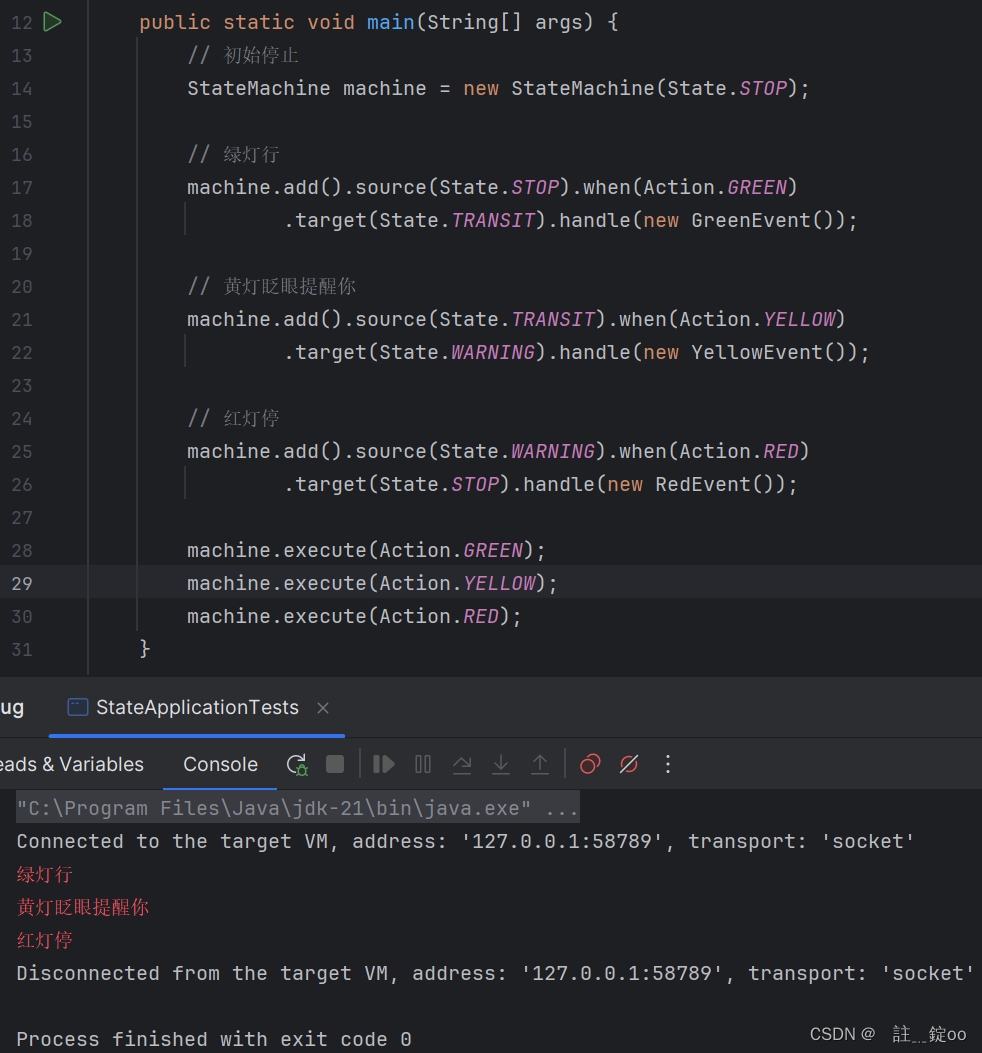Switch to the Threads & Variables tab
The width and height of the screenshot is (982, 1053).
[72, 763]
